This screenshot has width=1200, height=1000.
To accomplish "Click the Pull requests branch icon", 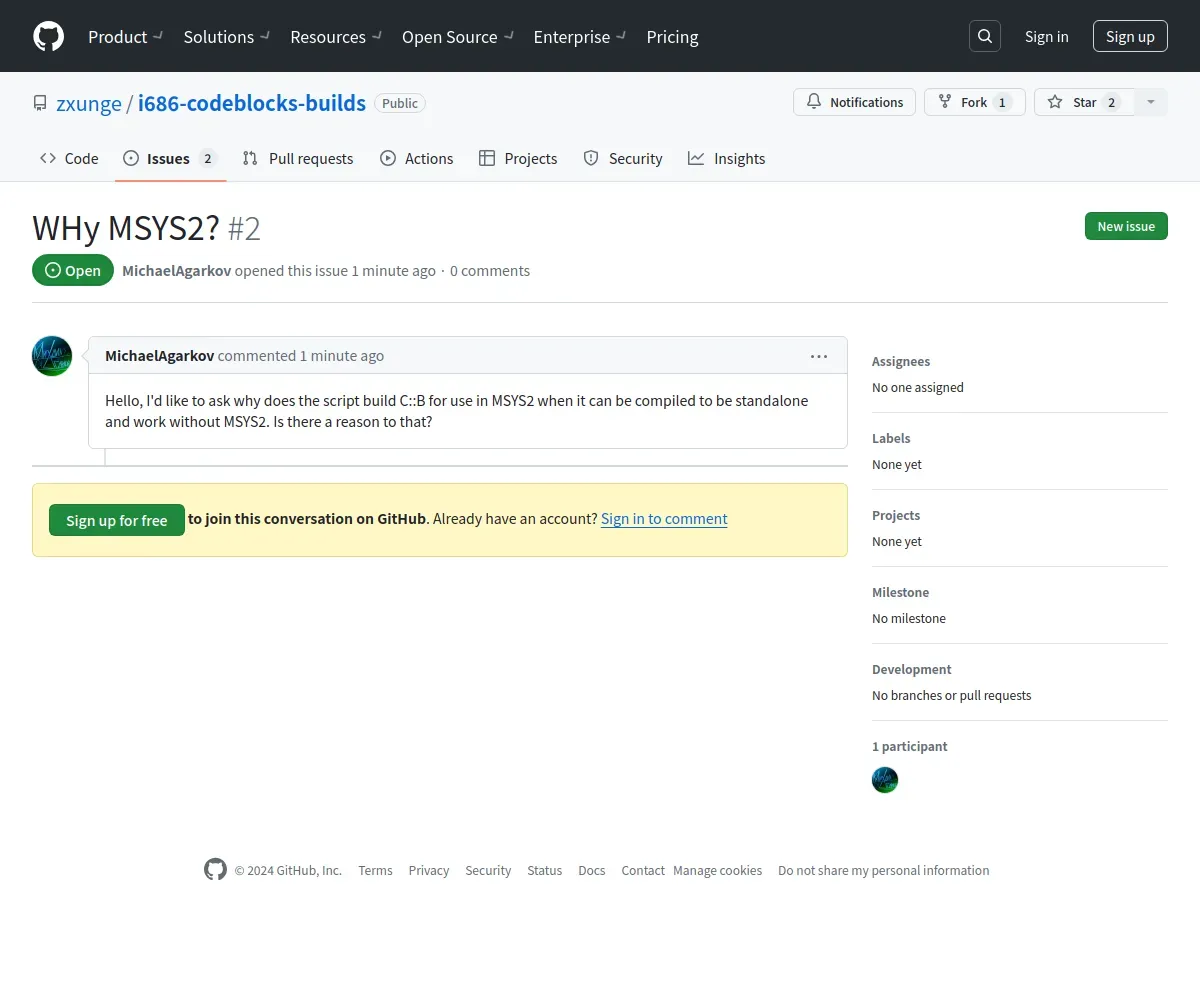I will 251,158.
